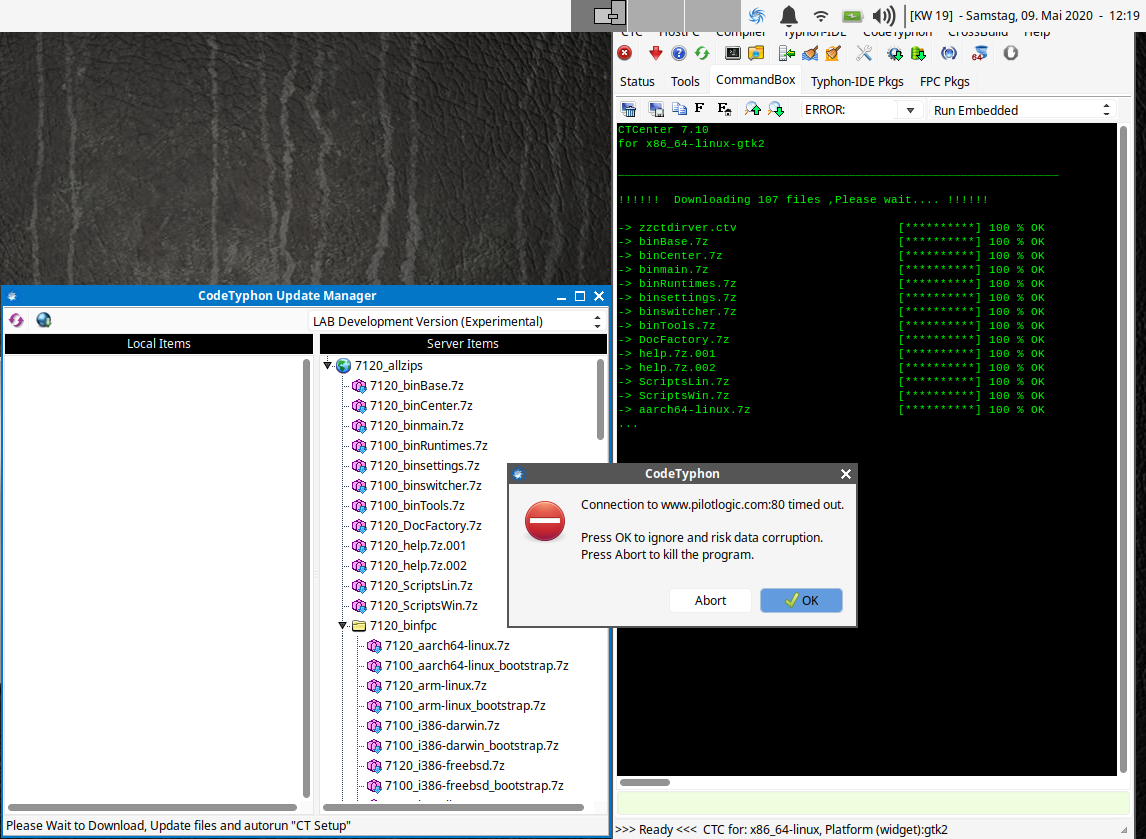Click the window switcher icon in the top panel

coord(610,15)
